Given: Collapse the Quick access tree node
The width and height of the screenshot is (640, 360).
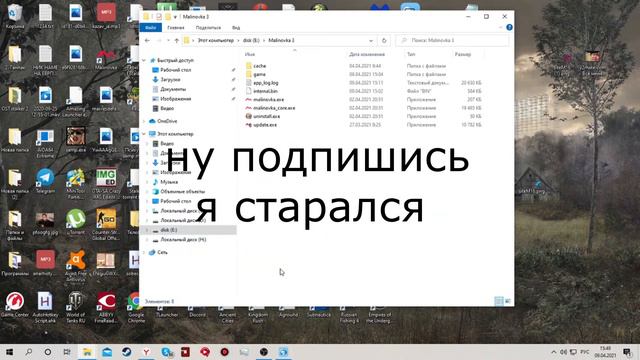Looking at the screenshot, I should (144, 60).
